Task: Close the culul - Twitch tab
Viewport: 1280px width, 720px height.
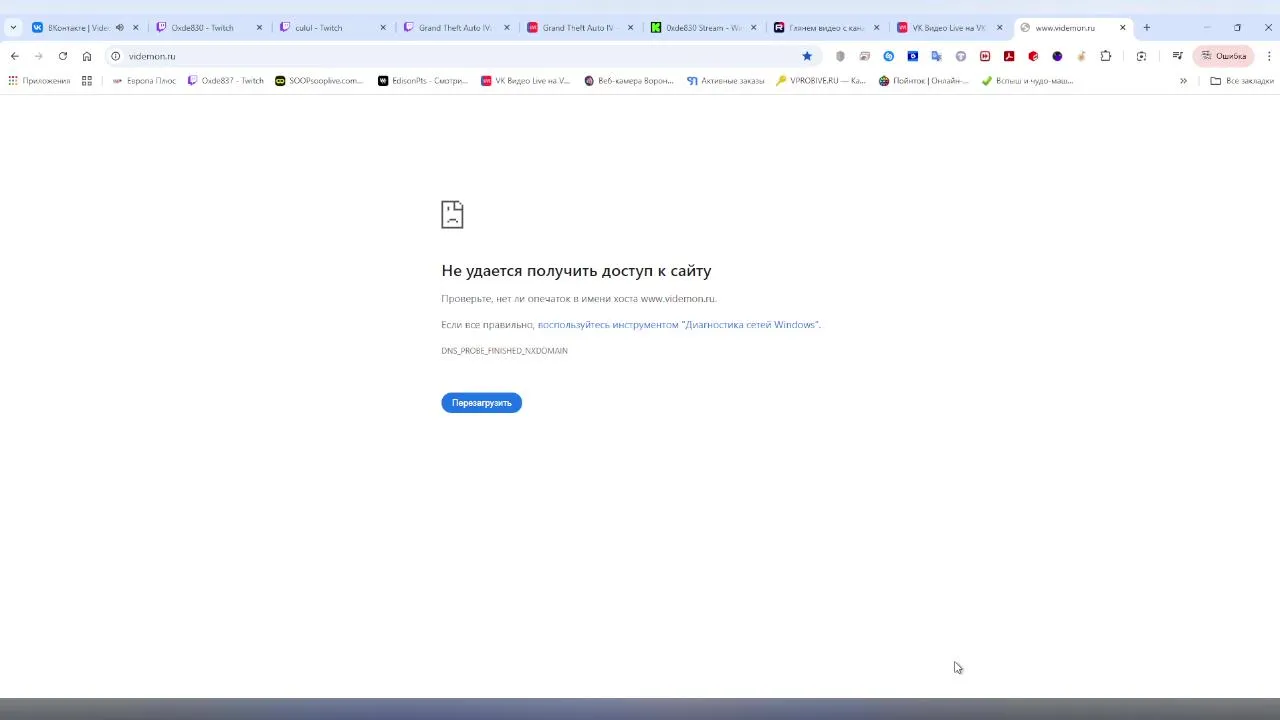Action: [383, 28]
